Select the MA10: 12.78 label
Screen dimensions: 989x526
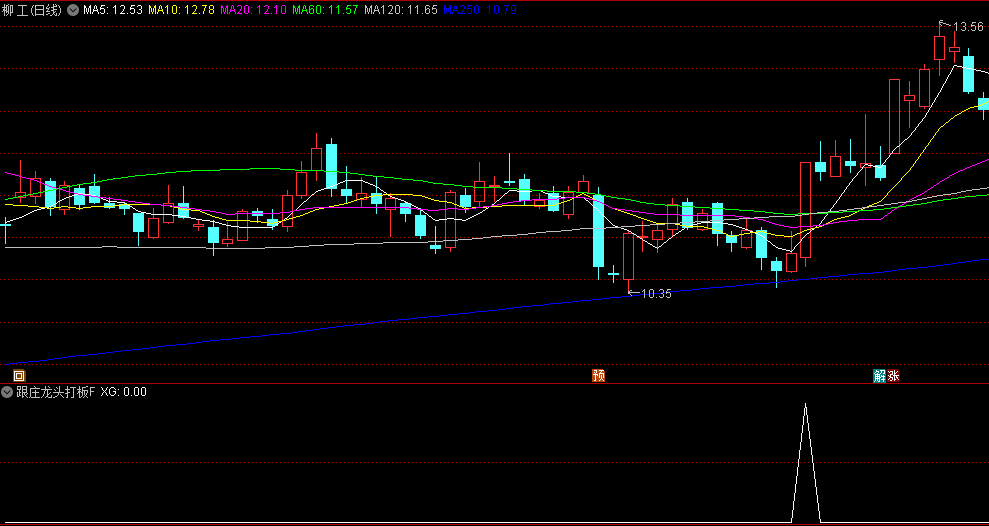(182, 10)
